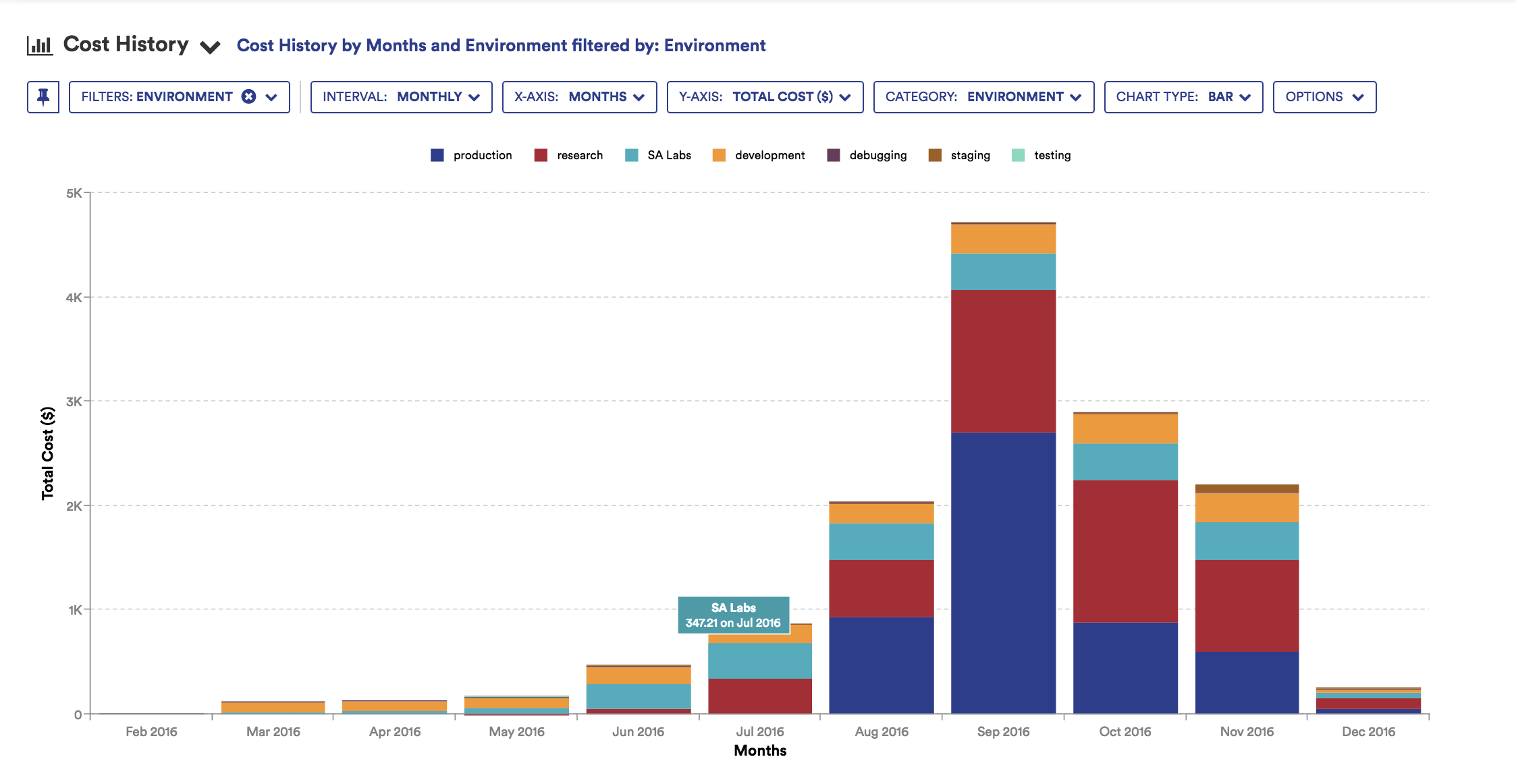Click the Sep 2016 production bar segment
This screenshot has height=784, width=1516.
1003,572
